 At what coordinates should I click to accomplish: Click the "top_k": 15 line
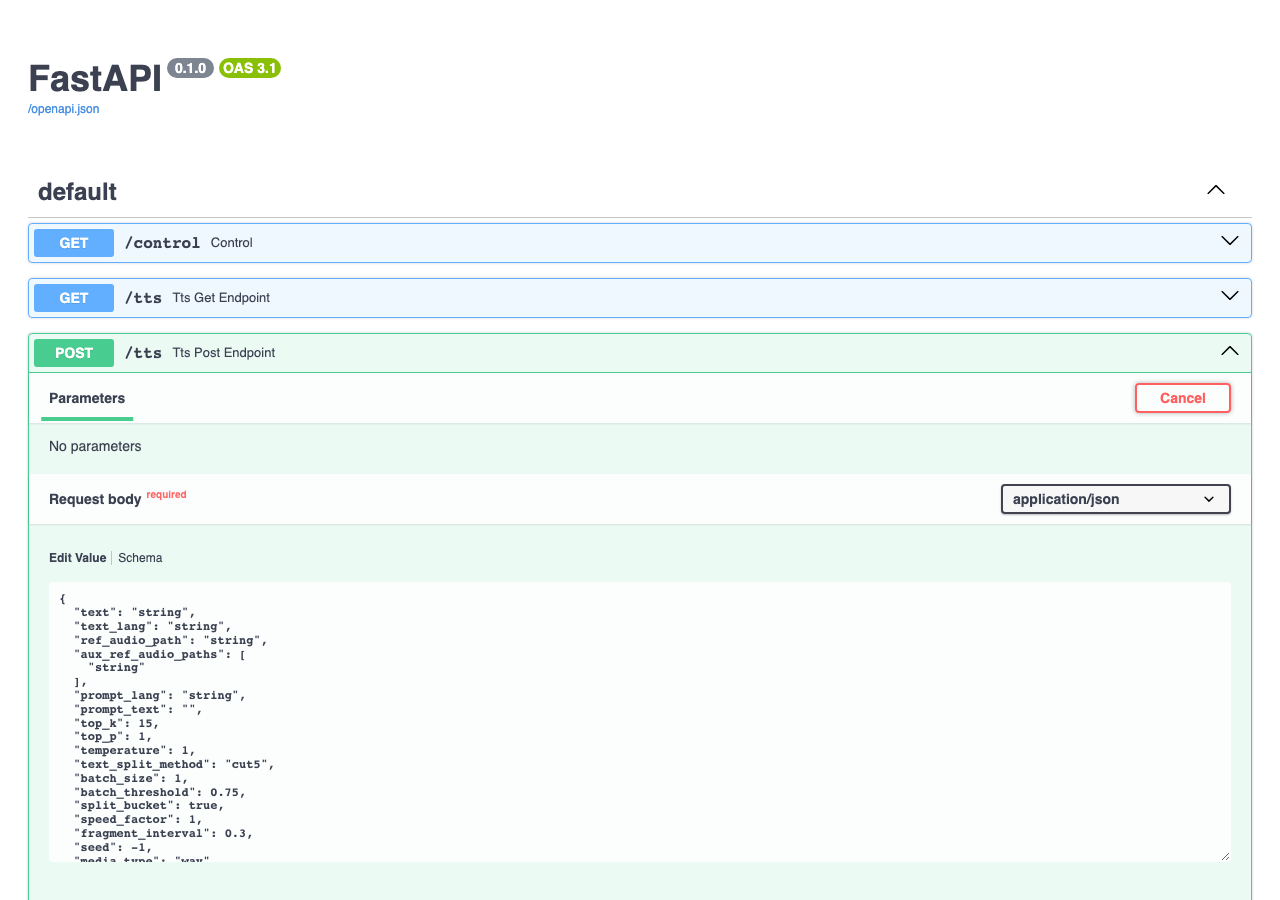(x=116, y=723)
